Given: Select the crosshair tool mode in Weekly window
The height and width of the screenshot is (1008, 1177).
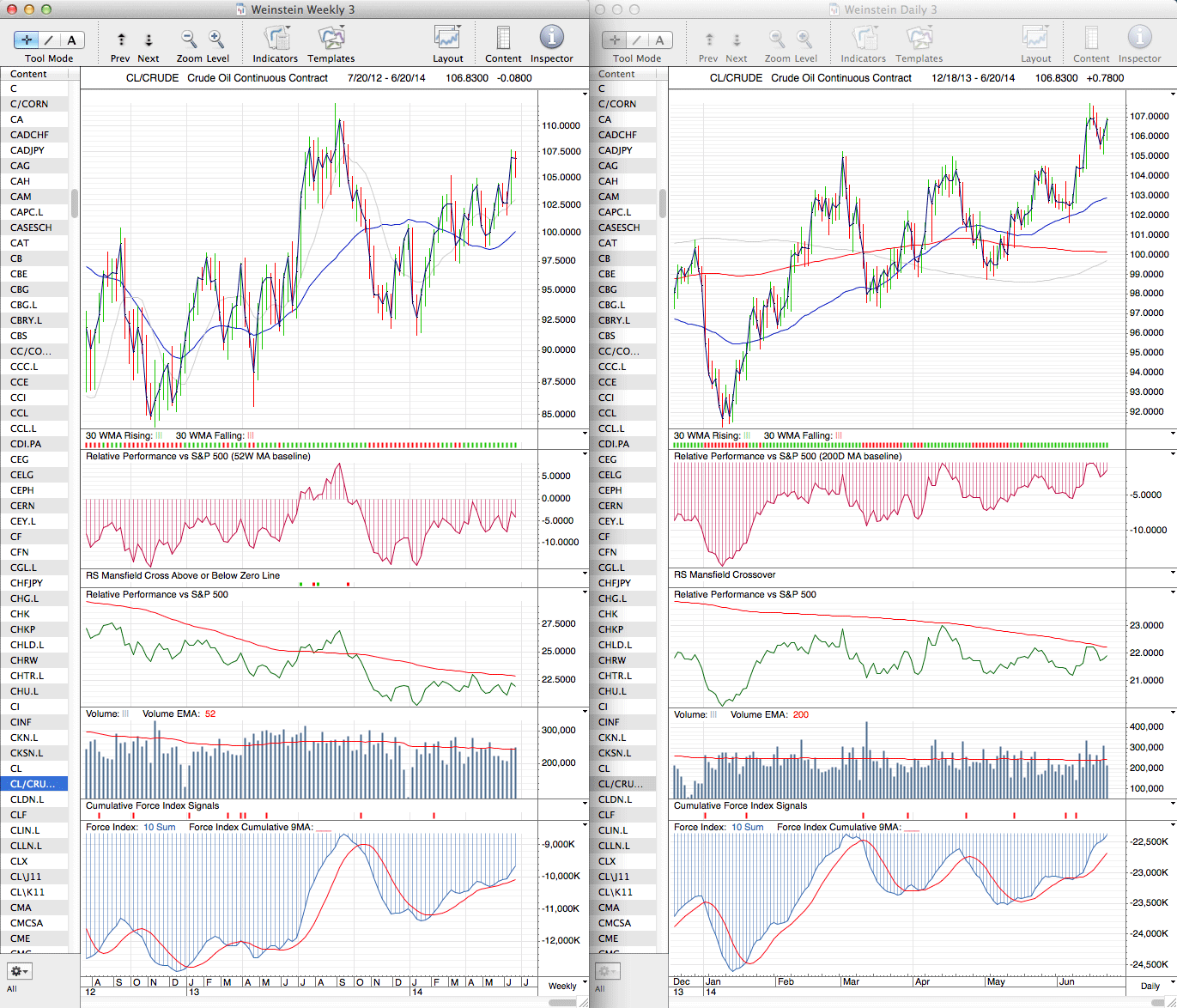Looking at the screenshot, I should pyautogui.click(x=27, y=39).
